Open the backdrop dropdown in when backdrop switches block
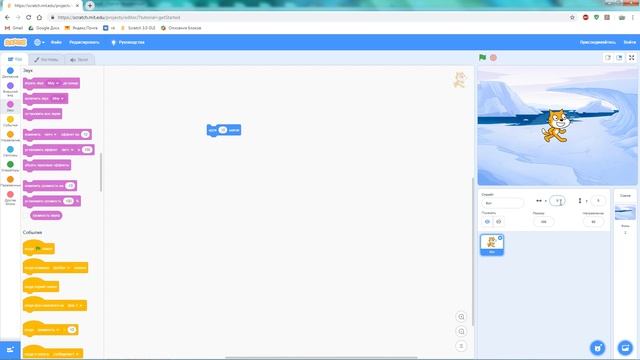Image resolution: width=640 pixels, height=360 pixels. pyautogui.click(x=74, y=305)
